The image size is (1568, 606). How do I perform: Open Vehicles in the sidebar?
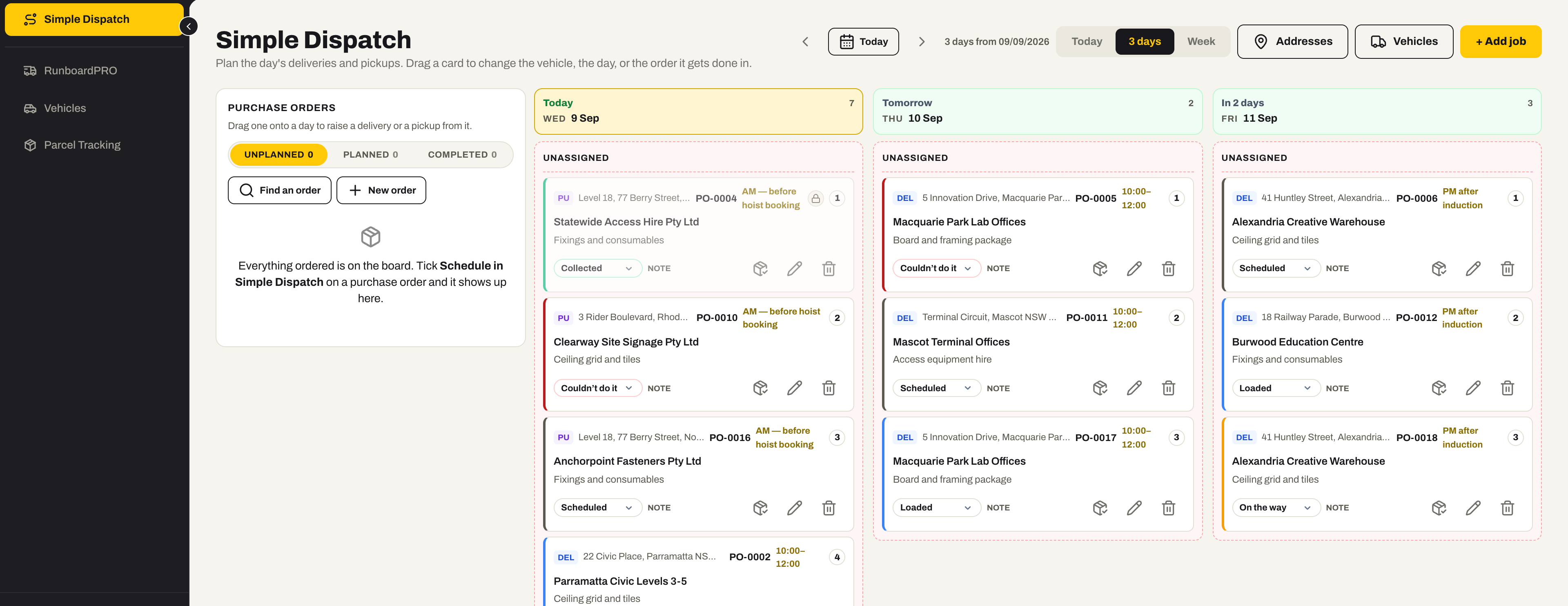click(x=94, y=108)
